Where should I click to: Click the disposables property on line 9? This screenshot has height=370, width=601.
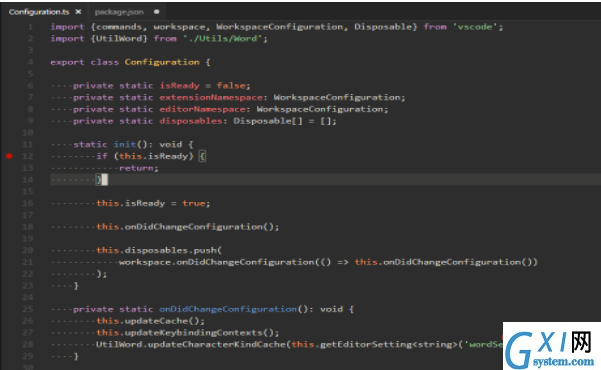coord(190,121)
